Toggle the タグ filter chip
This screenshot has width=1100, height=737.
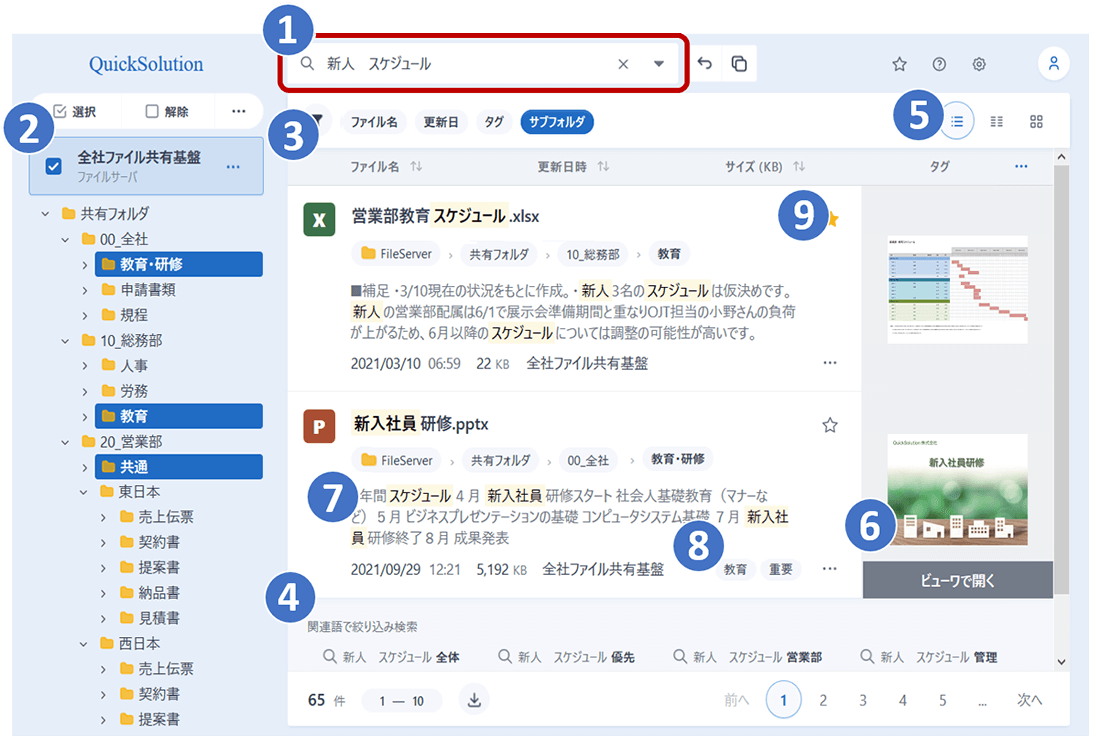point(494,122)
